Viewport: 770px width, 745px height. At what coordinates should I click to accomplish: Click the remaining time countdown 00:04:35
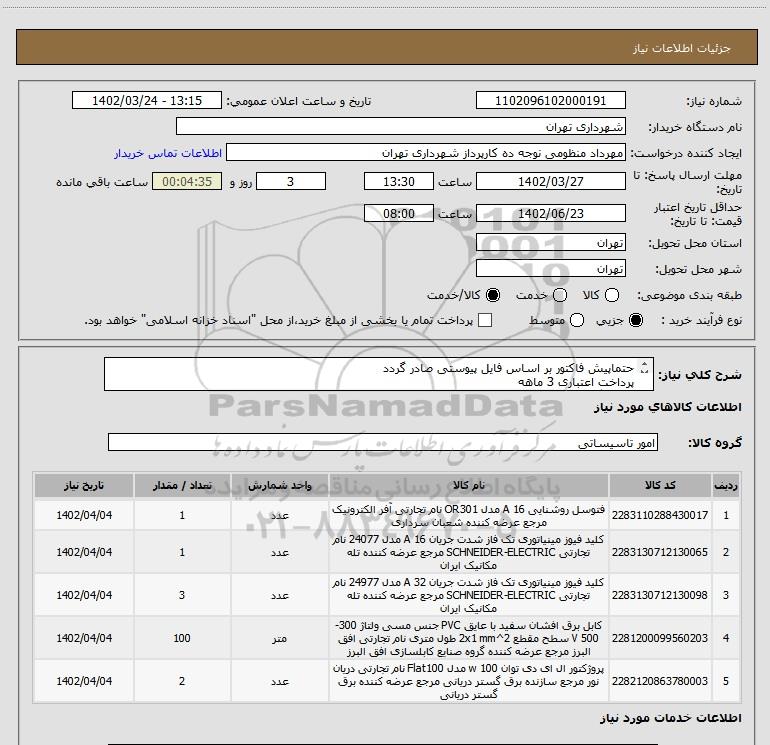(x=187, y=181)
